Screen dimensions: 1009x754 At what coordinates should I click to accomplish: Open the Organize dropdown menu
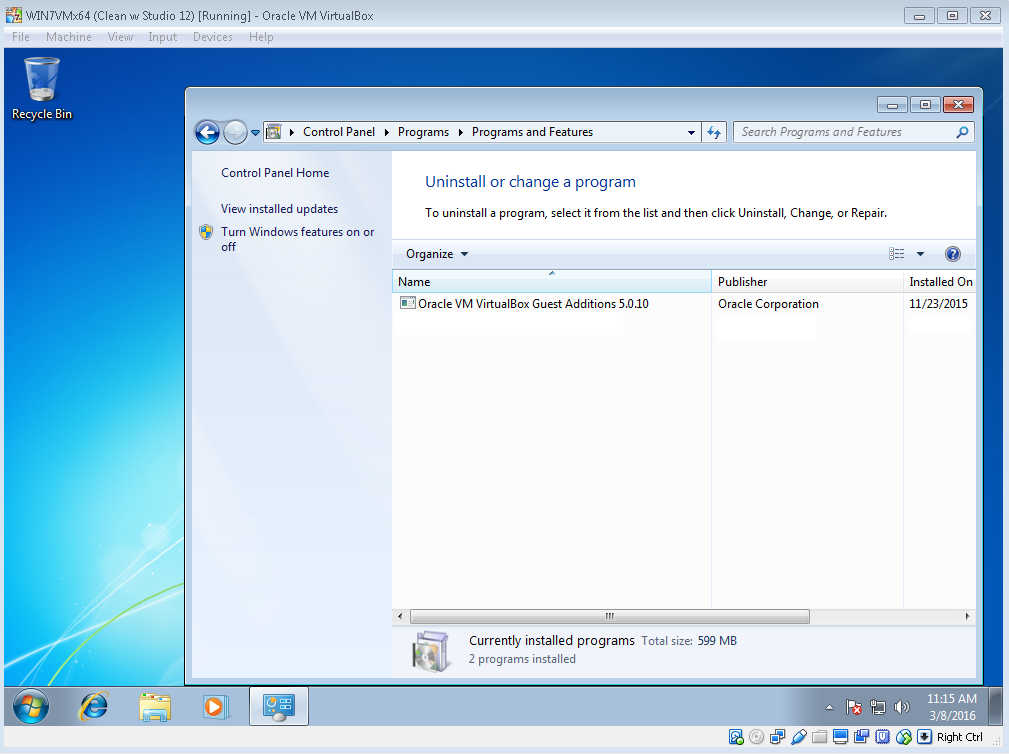pos(433,253)
